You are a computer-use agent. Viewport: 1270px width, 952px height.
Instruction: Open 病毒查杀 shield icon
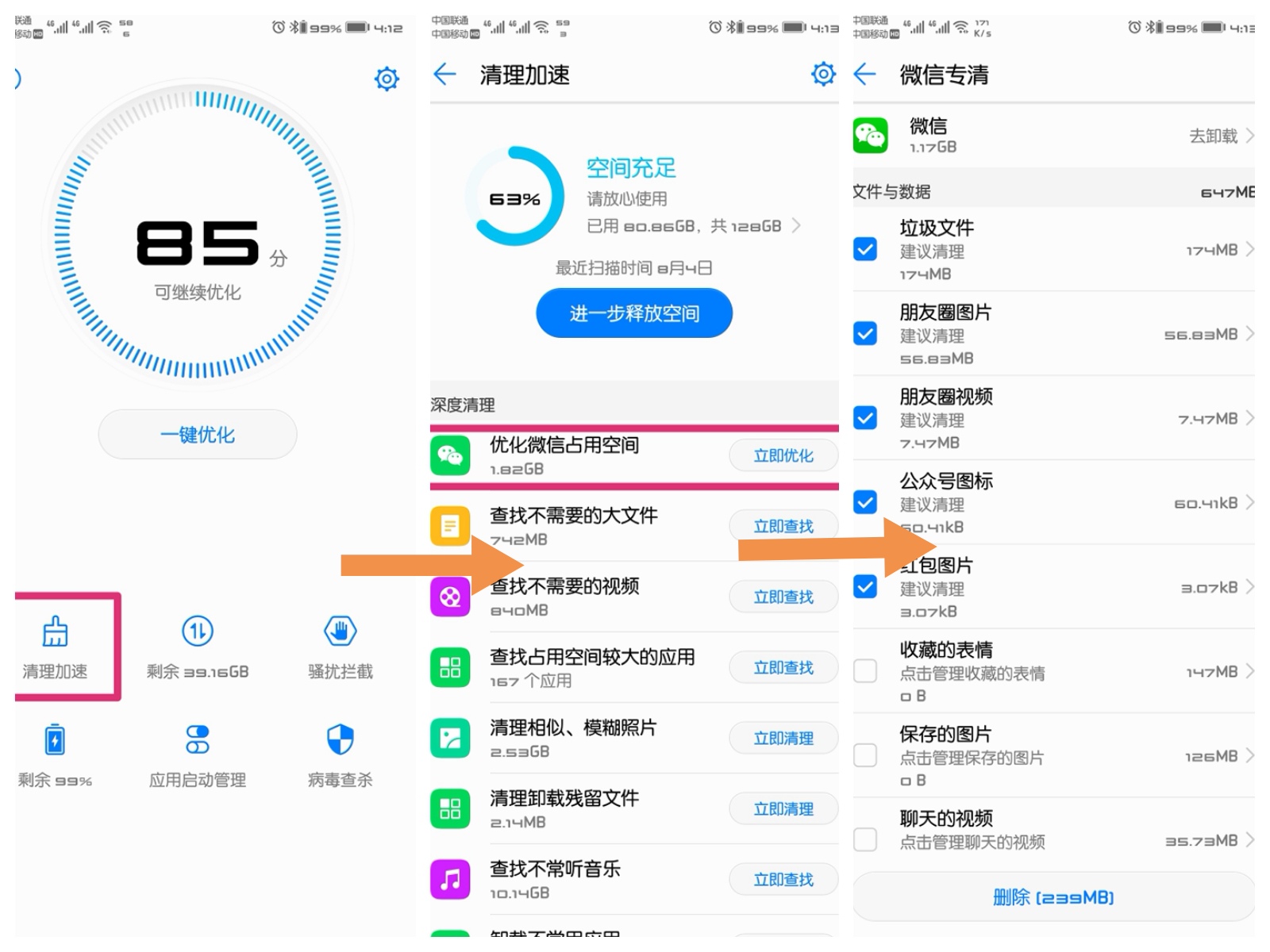(341, 739)
